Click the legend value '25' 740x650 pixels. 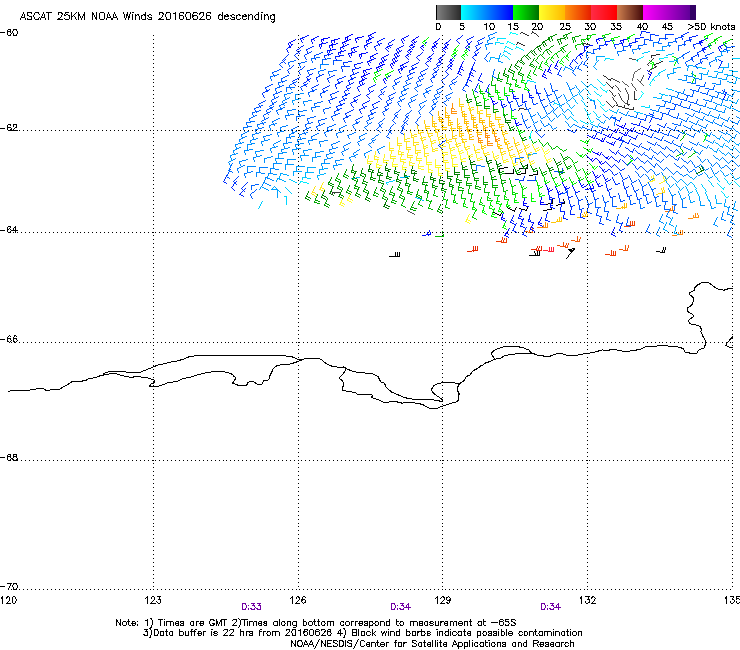[x=565, y=27]
